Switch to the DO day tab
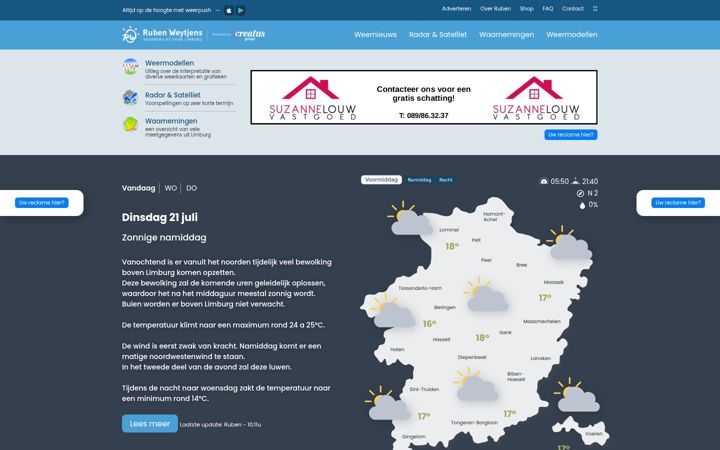720x450 pixels. click(x=191, y=188)
